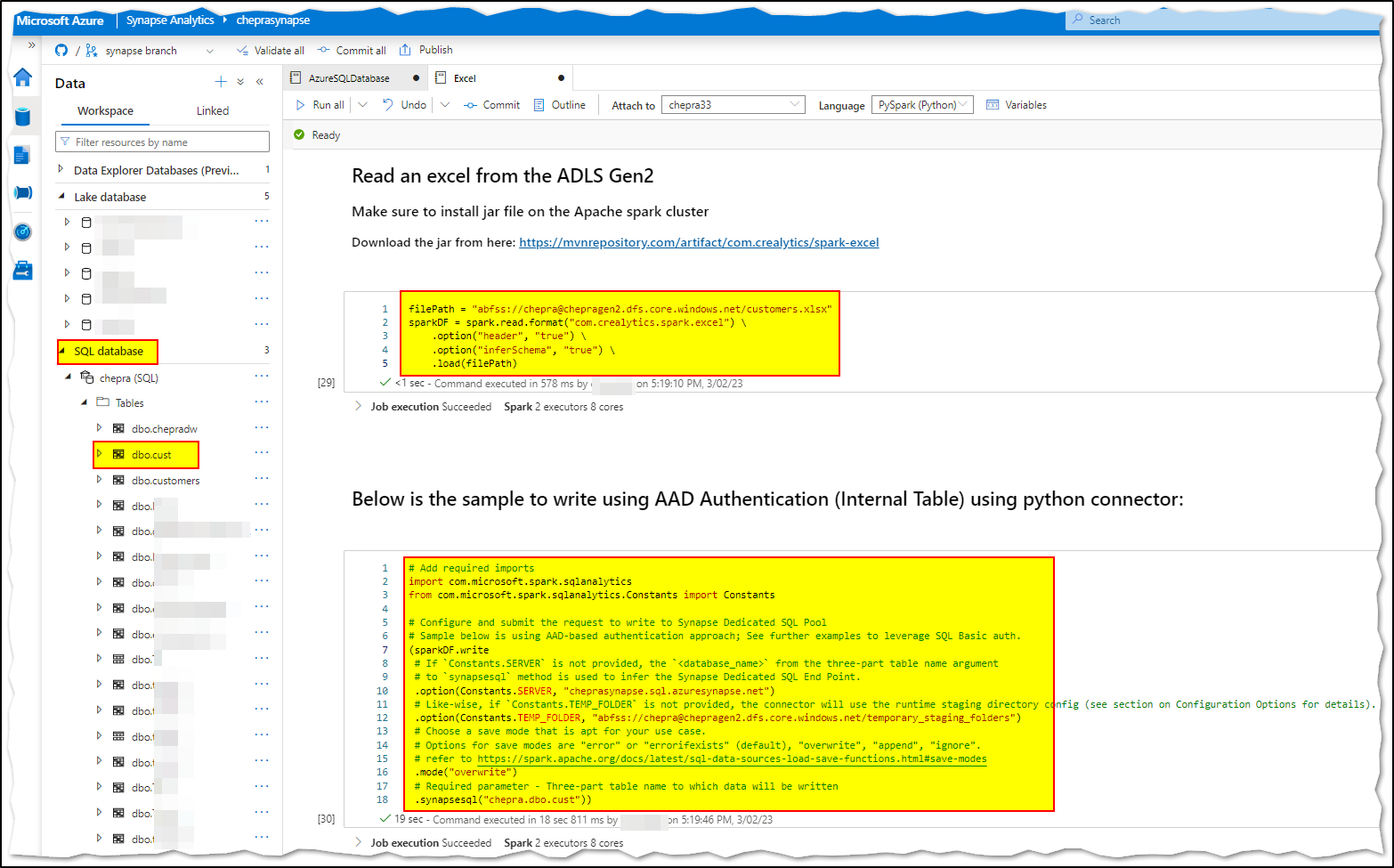Click the cheprasynapse workspace breadcrumb
1394x868 pixels.
coord(273,20)
